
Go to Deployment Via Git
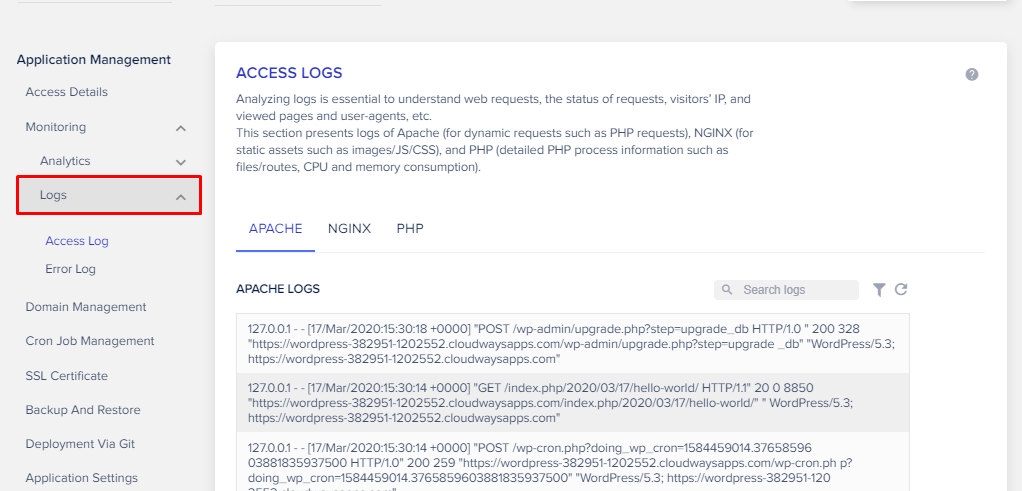(80, 444)
